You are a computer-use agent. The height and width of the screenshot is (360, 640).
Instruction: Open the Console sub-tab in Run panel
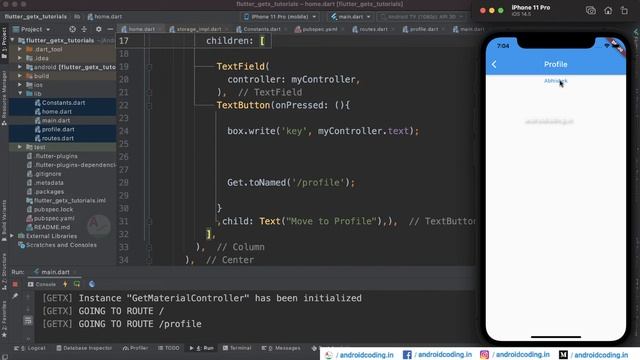42,284
